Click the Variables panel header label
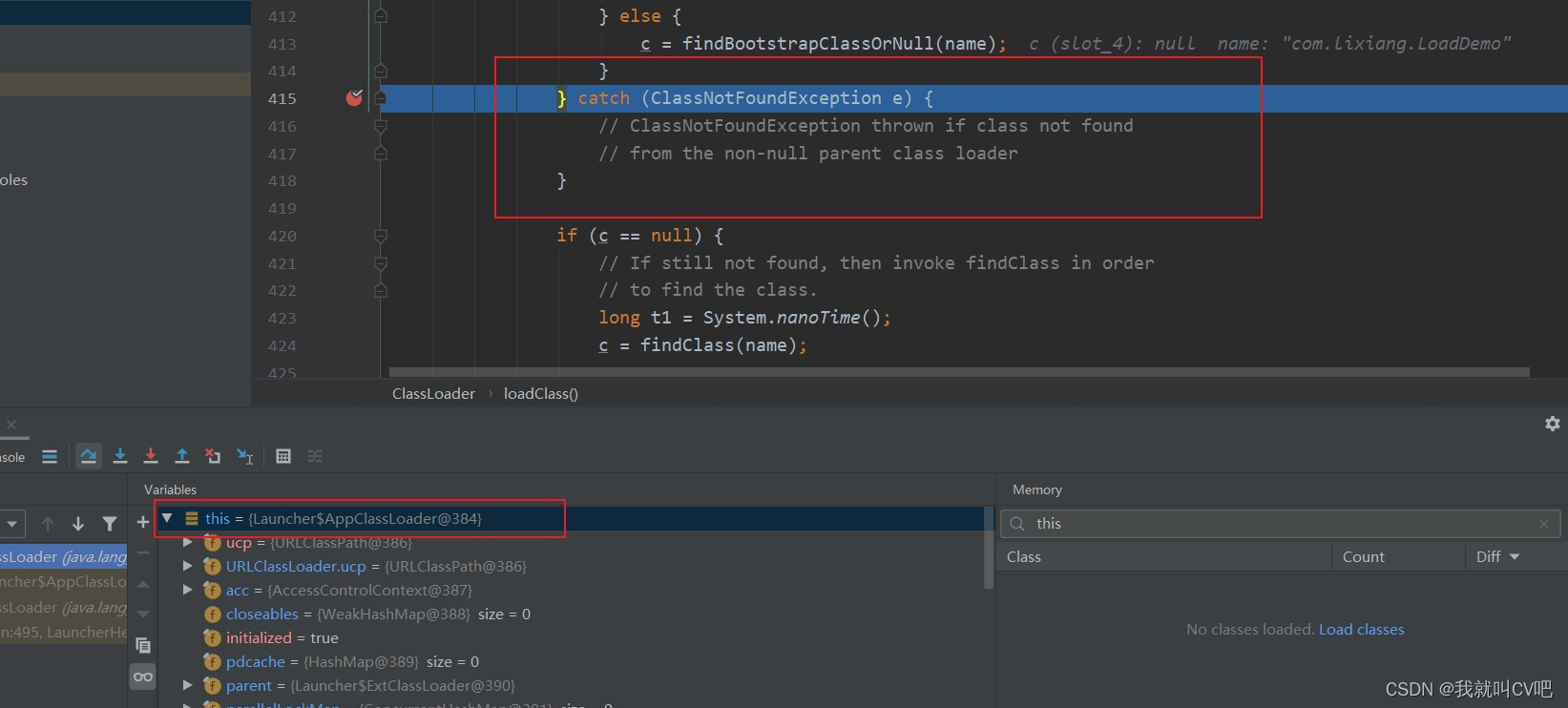 pyautogui.click(x=170, y=489)
